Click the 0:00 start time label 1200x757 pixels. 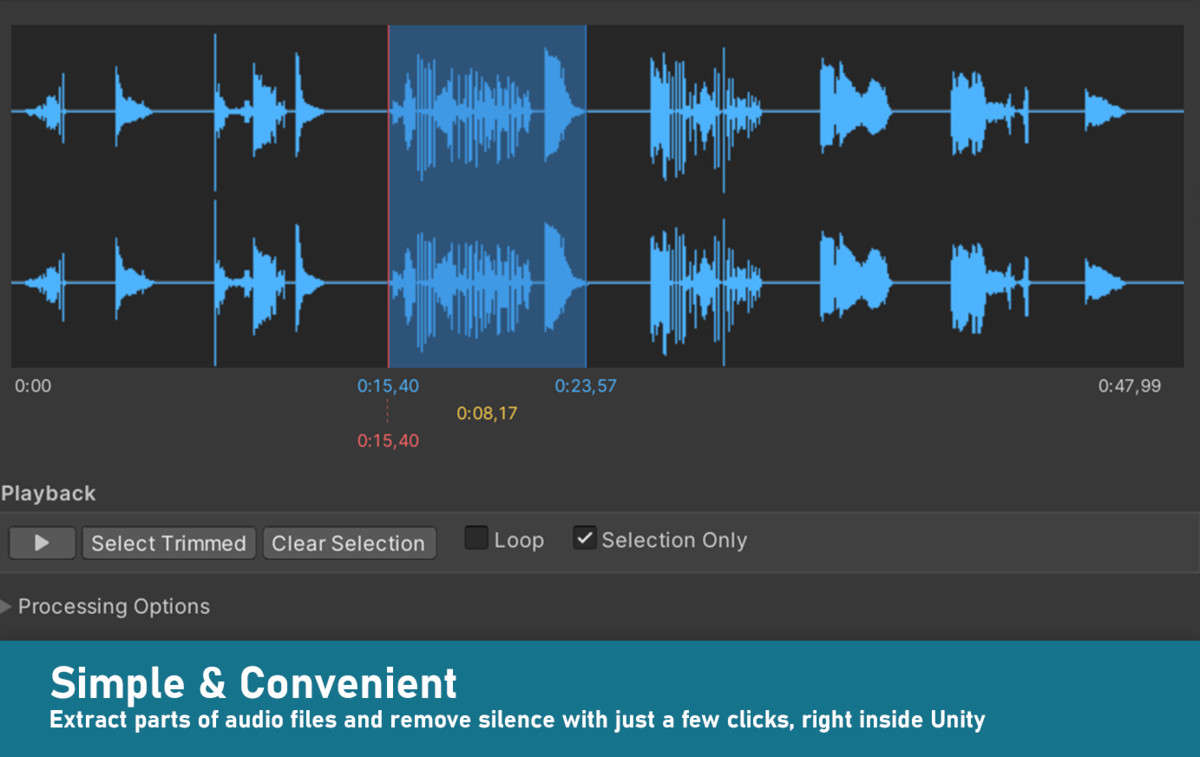[33, 386]
